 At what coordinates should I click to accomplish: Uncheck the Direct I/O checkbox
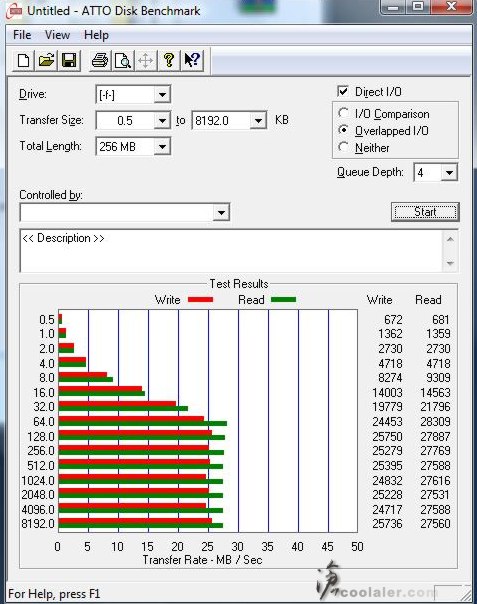[343, 91]
